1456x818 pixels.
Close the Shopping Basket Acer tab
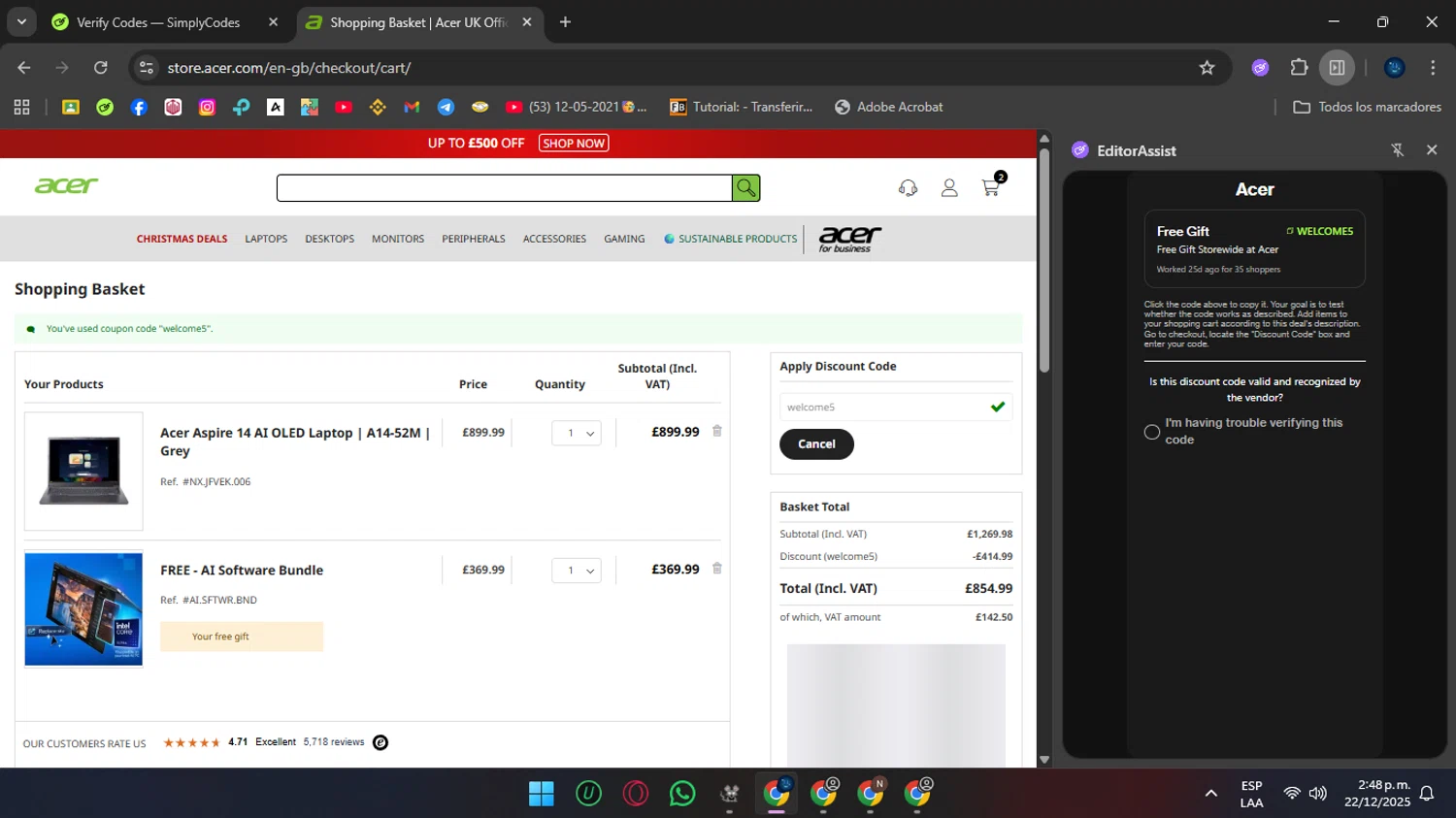(x=527, y=22)
